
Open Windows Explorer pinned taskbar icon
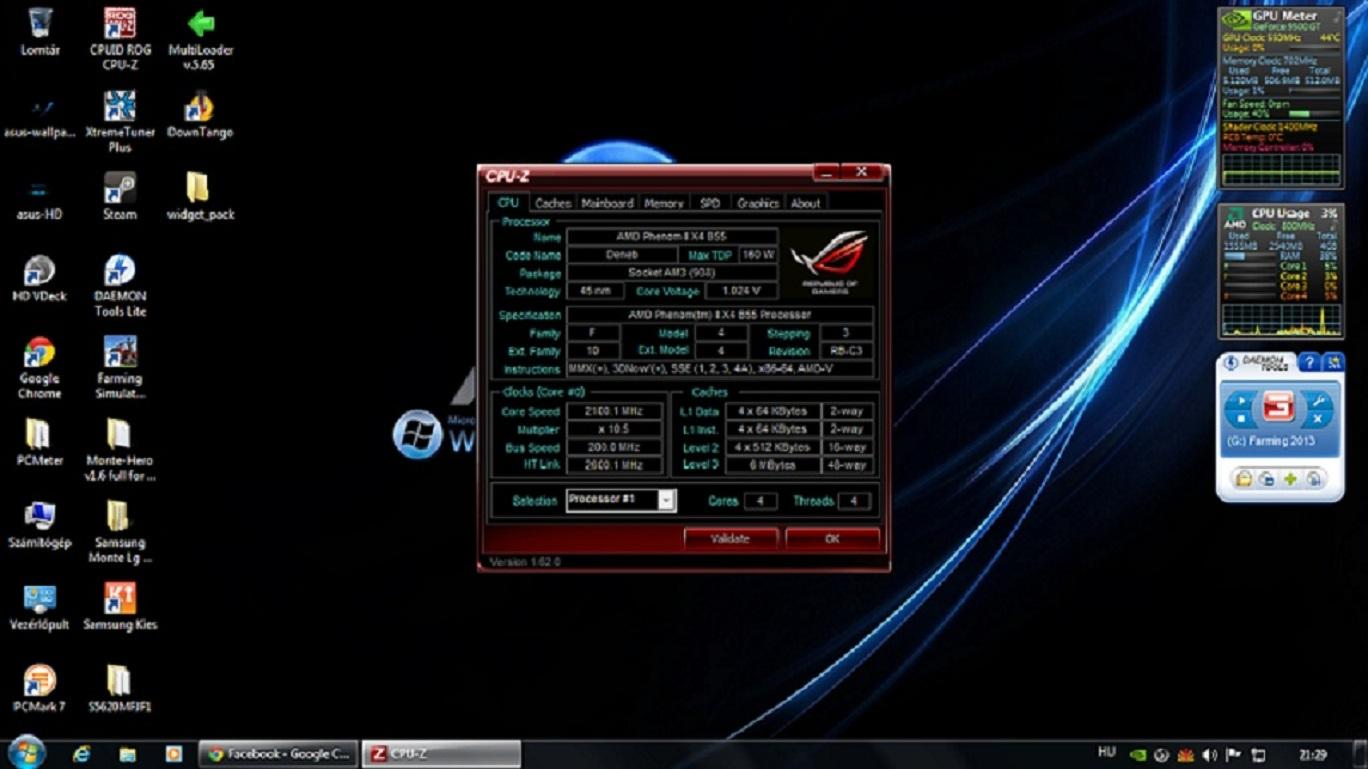click(127, 754)
